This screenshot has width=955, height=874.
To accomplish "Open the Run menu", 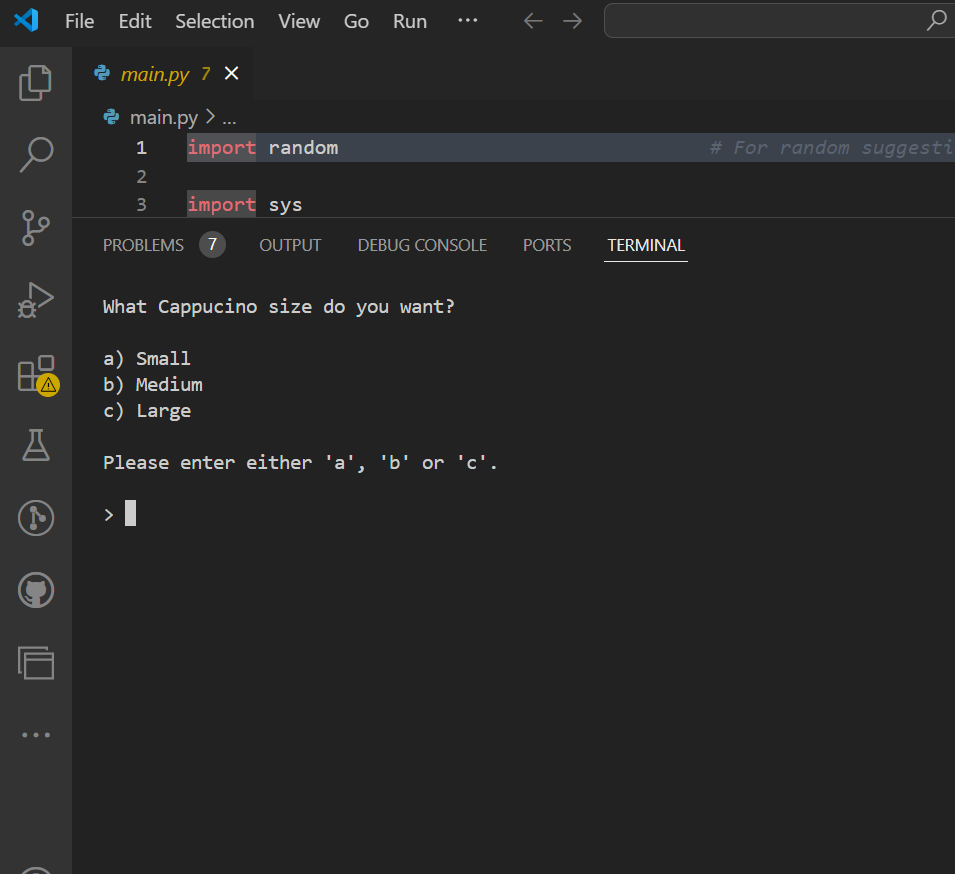I will 410,21.
